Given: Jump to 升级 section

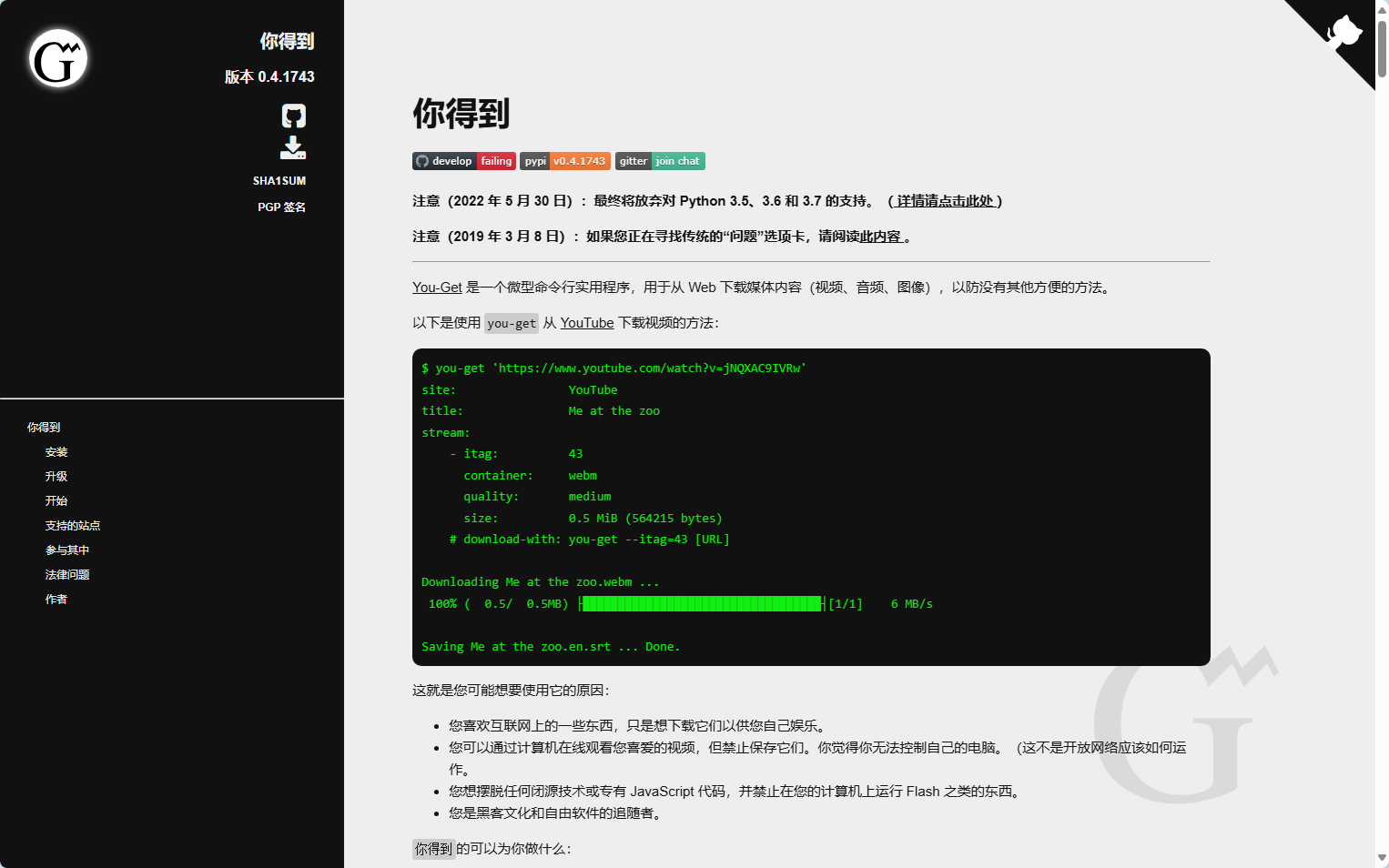Looking at the screenshot, I should pyautogui.click(x=56, y=477).
